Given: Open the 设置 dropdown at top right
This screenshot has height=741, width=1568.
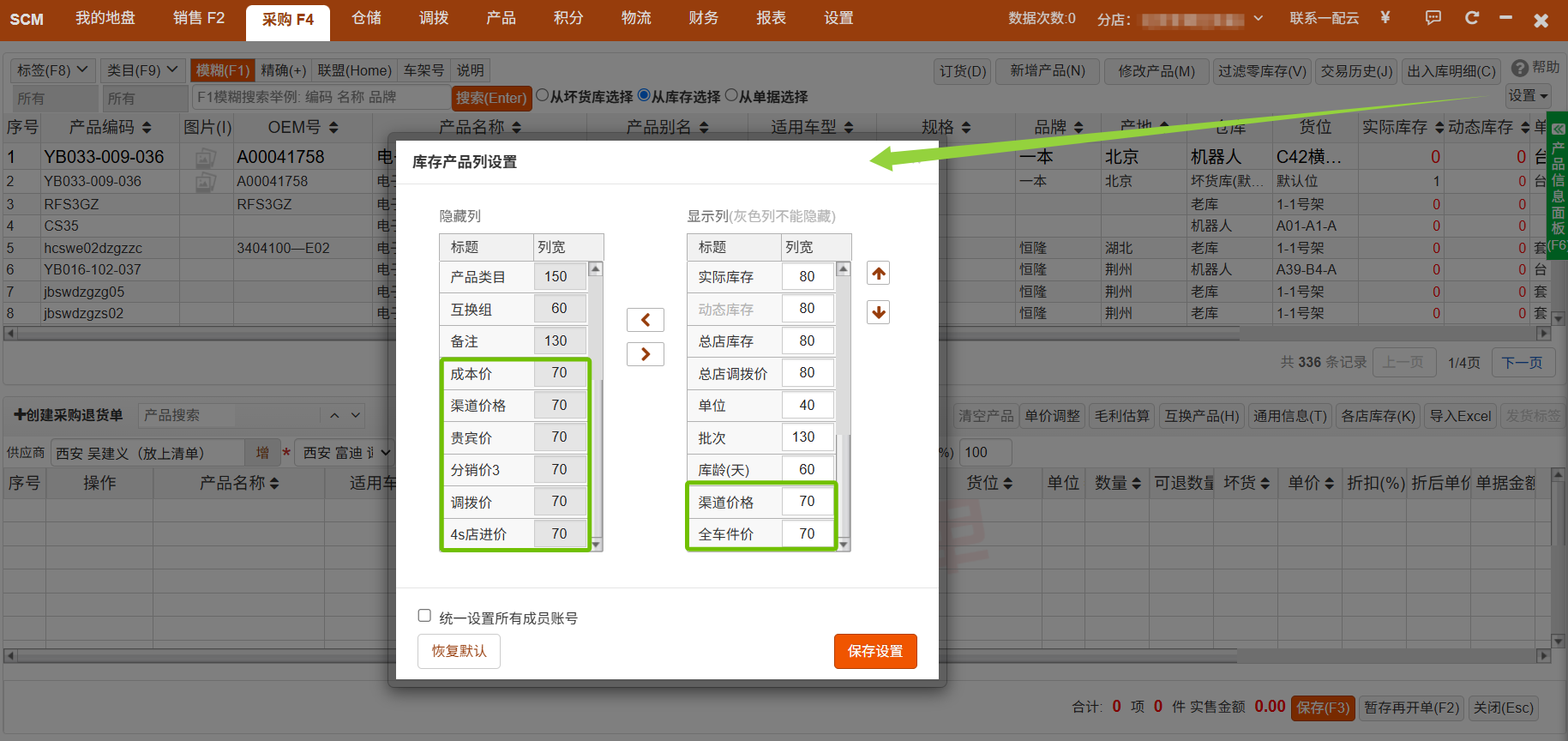Looking at the screenshot, I should tap(1529, 95).
